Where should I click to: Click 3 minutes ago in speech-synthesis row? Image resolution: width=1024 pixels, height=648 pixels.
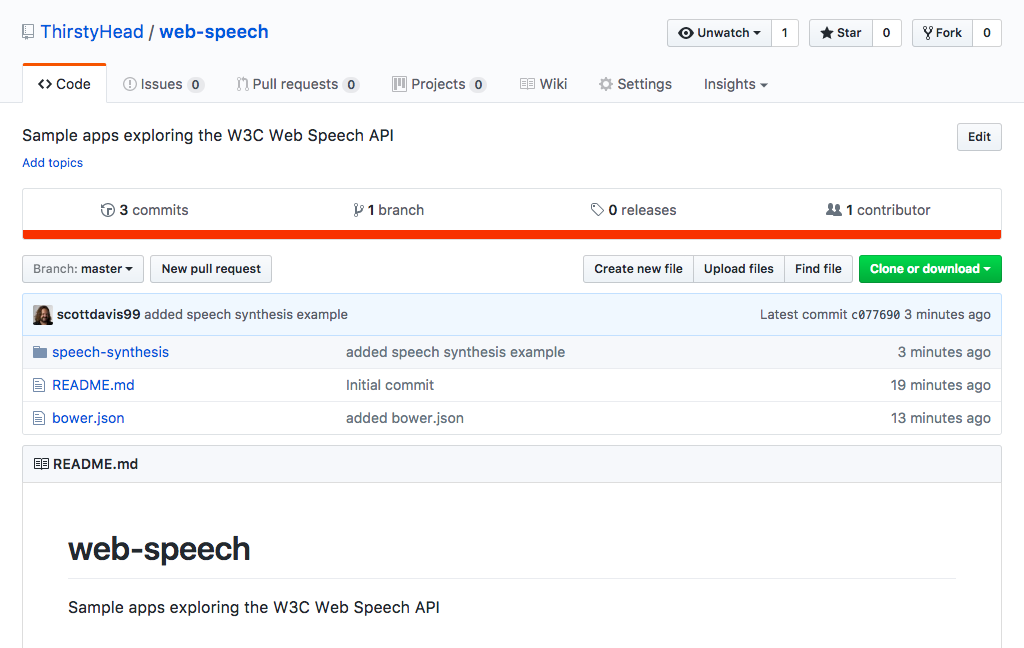(x=944, y=352)
